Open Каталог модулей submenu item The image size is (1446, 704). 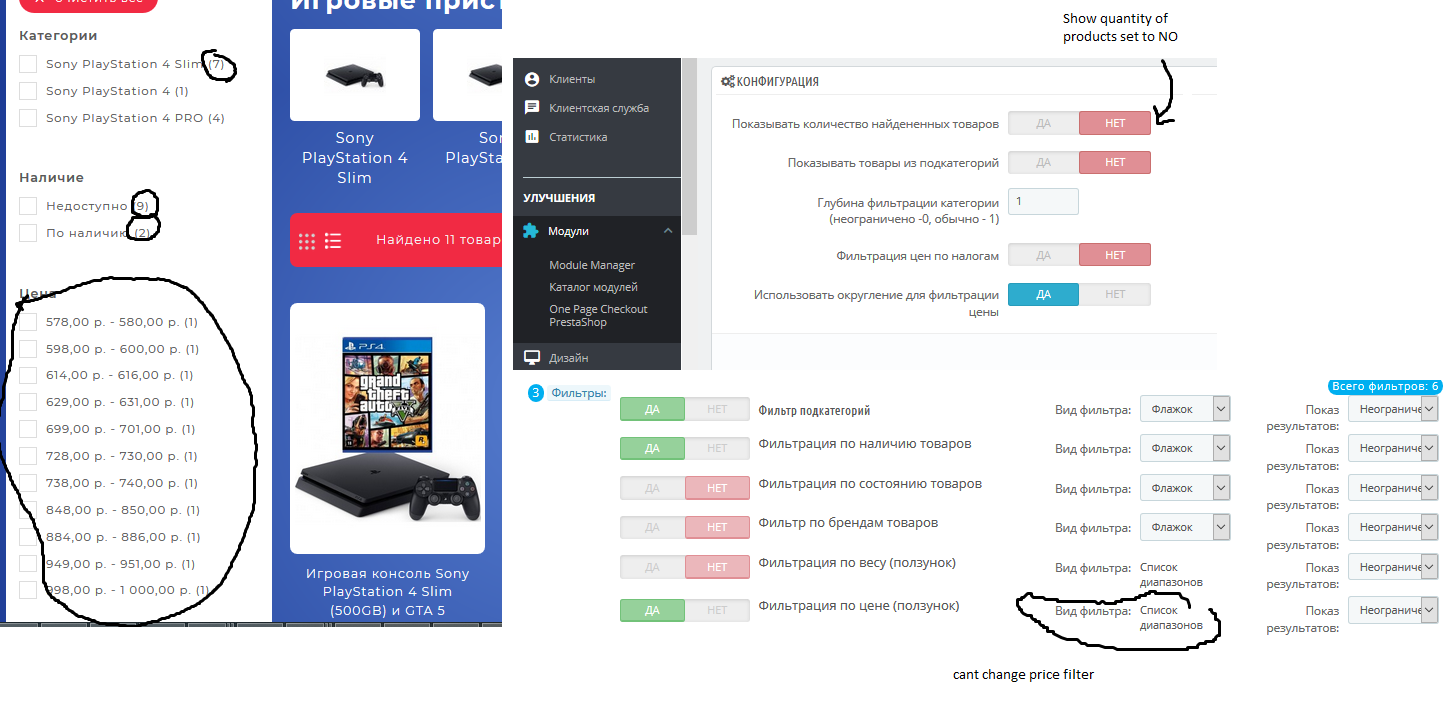pyautogui.click(x=593, y=287)
